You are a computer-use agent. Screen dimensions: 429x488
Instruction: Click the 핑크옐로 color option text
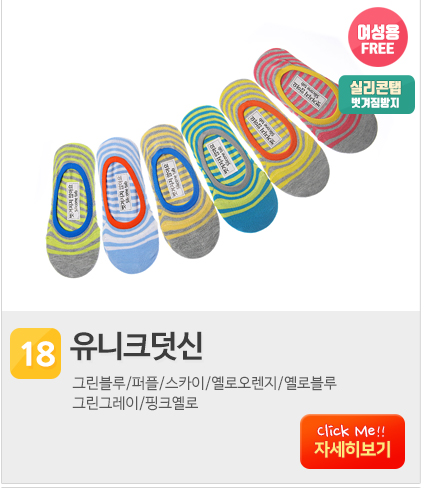point(171,403)
